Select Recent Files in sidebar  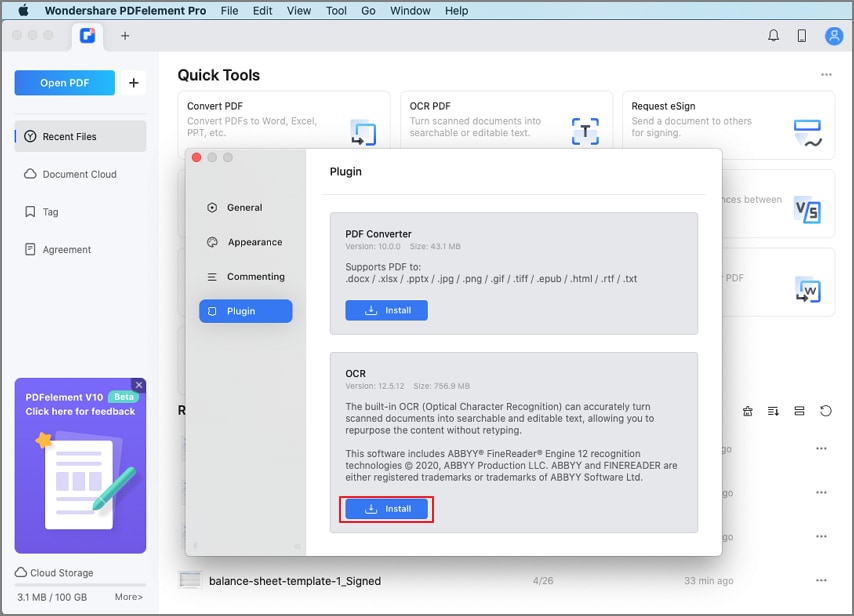coord(80,136)
